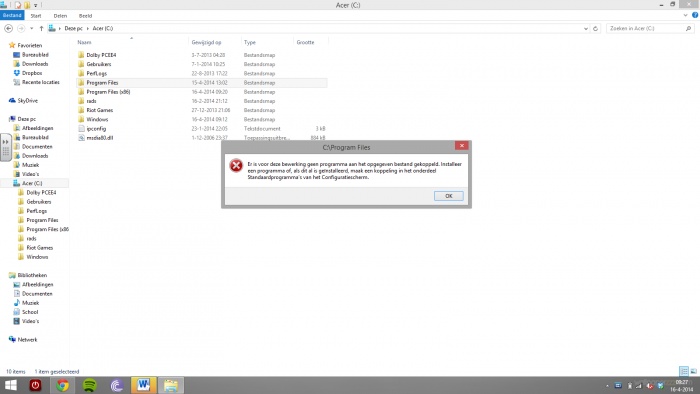Open the Beeld ribbon tab
700x394 pixels.
pos(85,16)
